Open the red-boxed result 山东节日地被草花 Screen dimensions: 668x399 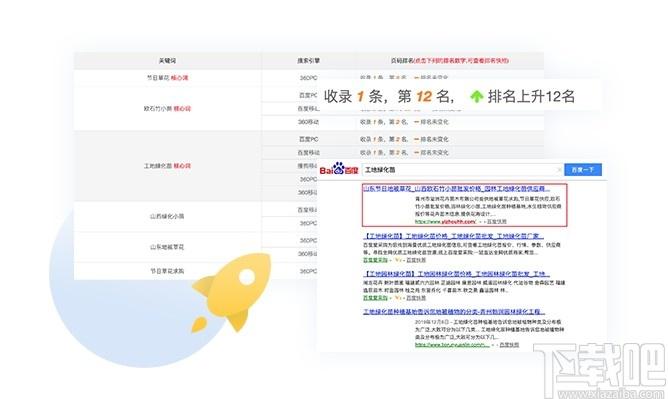coord(456,189)
